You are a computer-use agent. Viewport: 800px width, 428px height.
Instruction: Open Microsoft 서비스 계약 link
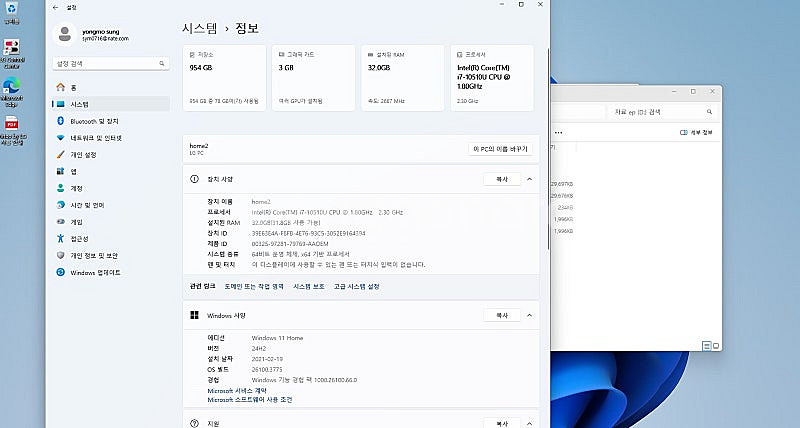(x=237, y=391)
